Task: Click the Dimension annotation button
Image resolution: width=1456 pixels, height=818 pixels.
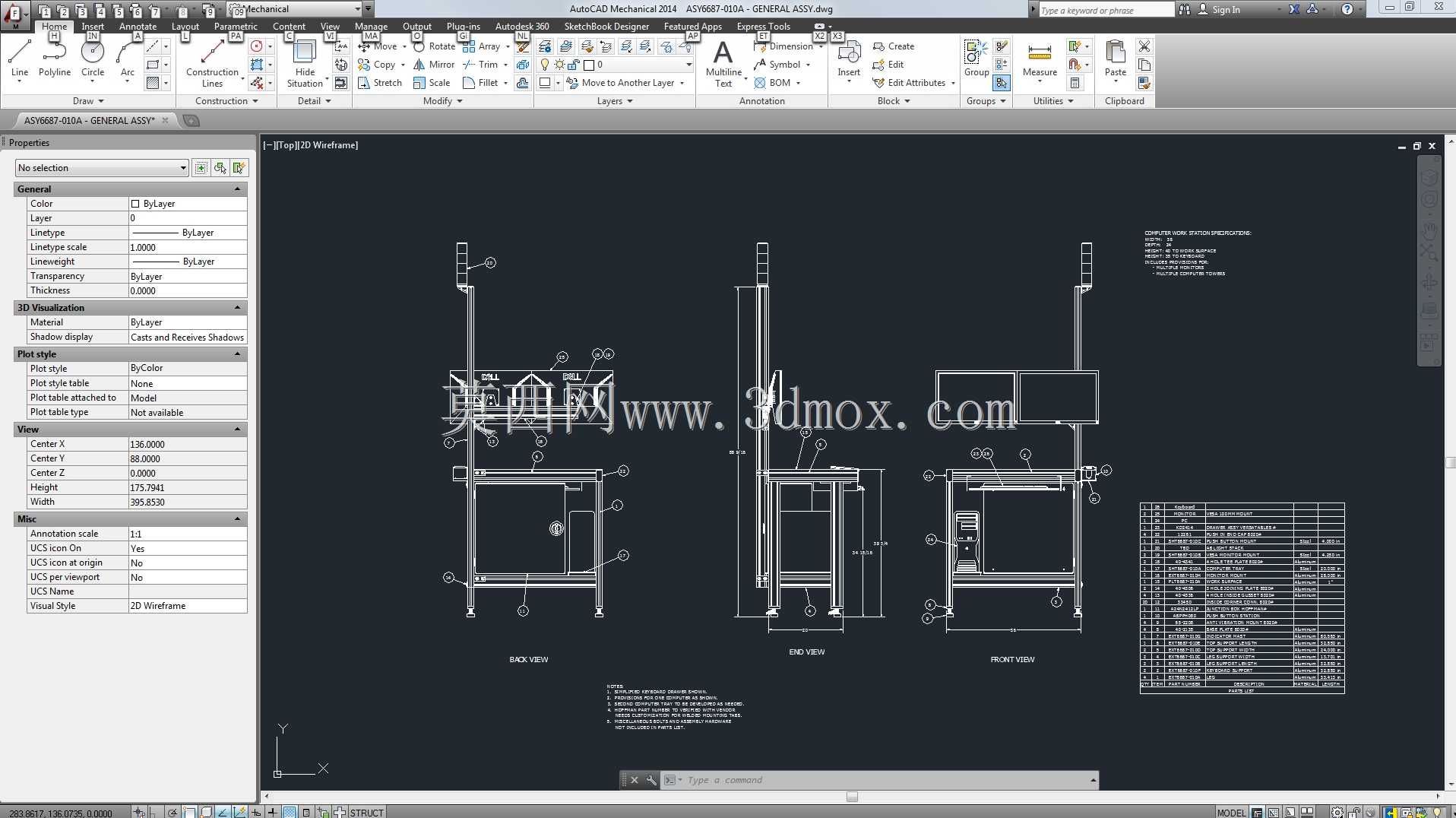Action: tap(783, 46)
